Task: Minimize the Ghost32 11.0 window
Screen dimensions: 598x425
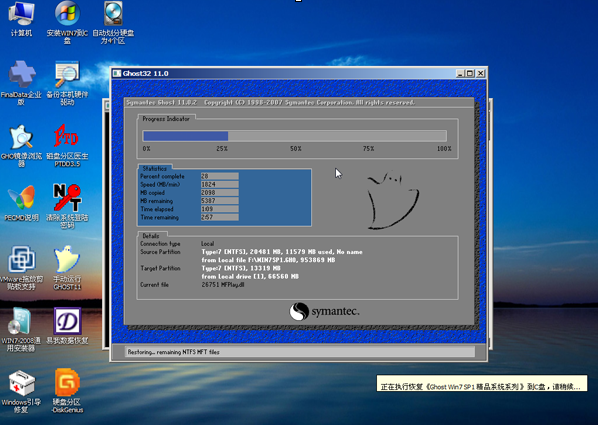Action: pyautogui.click(x=460, y=73)
